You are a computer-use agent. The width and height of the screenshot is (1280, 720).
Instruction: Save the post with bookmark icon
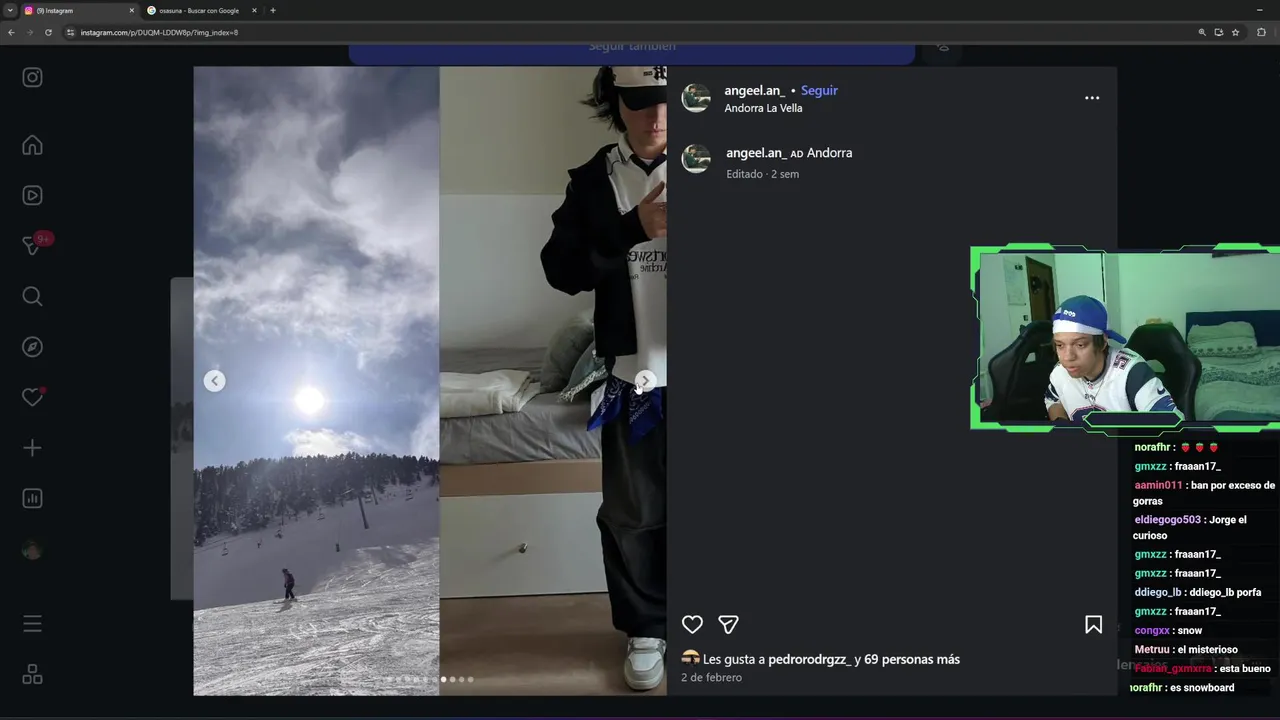1093,624
